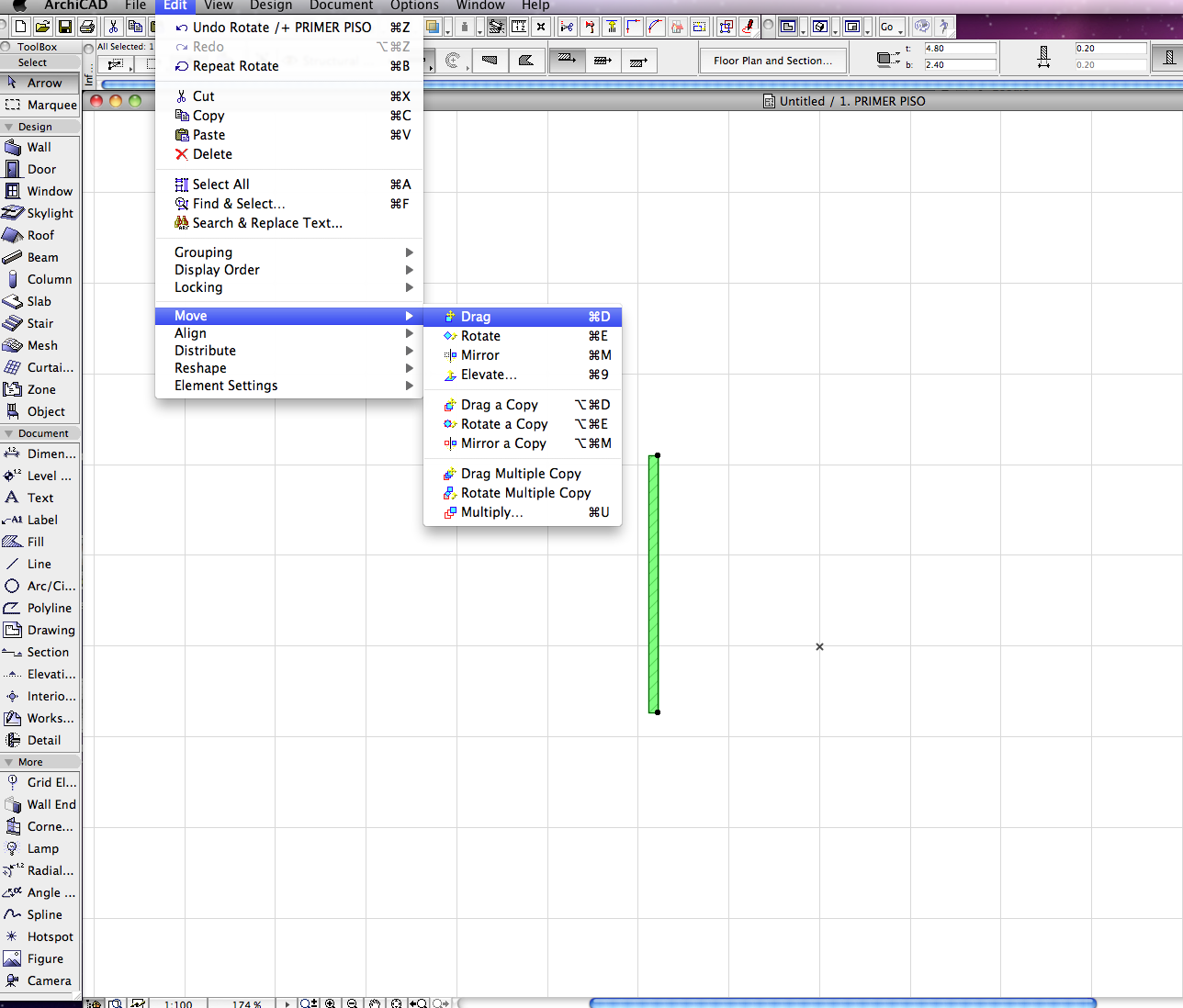Viewport: 1183px width, 1008px height.
Task: Choose Drag from the Move submenu
Action: coord(523,317)
